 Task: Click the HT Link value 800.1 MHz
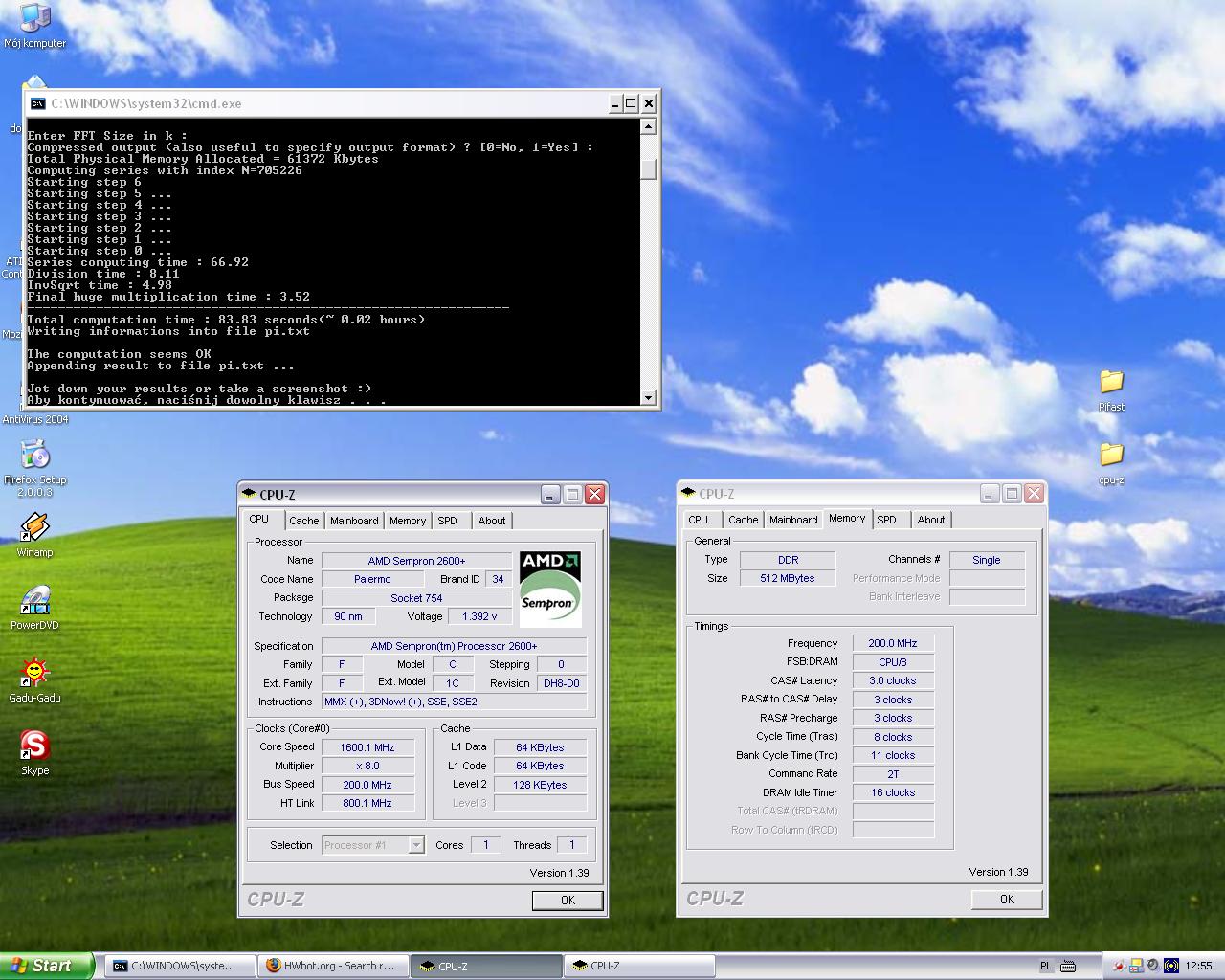tap(367, 803)
